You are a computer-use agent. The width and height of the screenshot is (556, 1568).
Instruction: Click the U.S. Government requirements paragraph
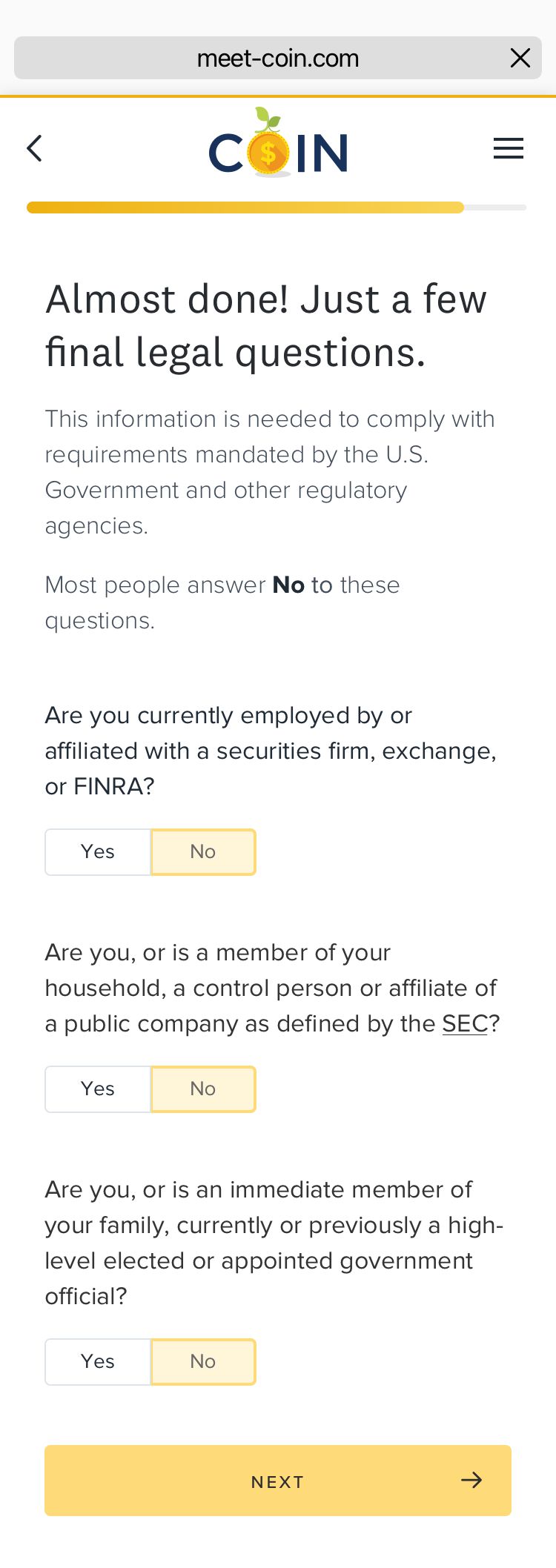(x=269, y=472)
